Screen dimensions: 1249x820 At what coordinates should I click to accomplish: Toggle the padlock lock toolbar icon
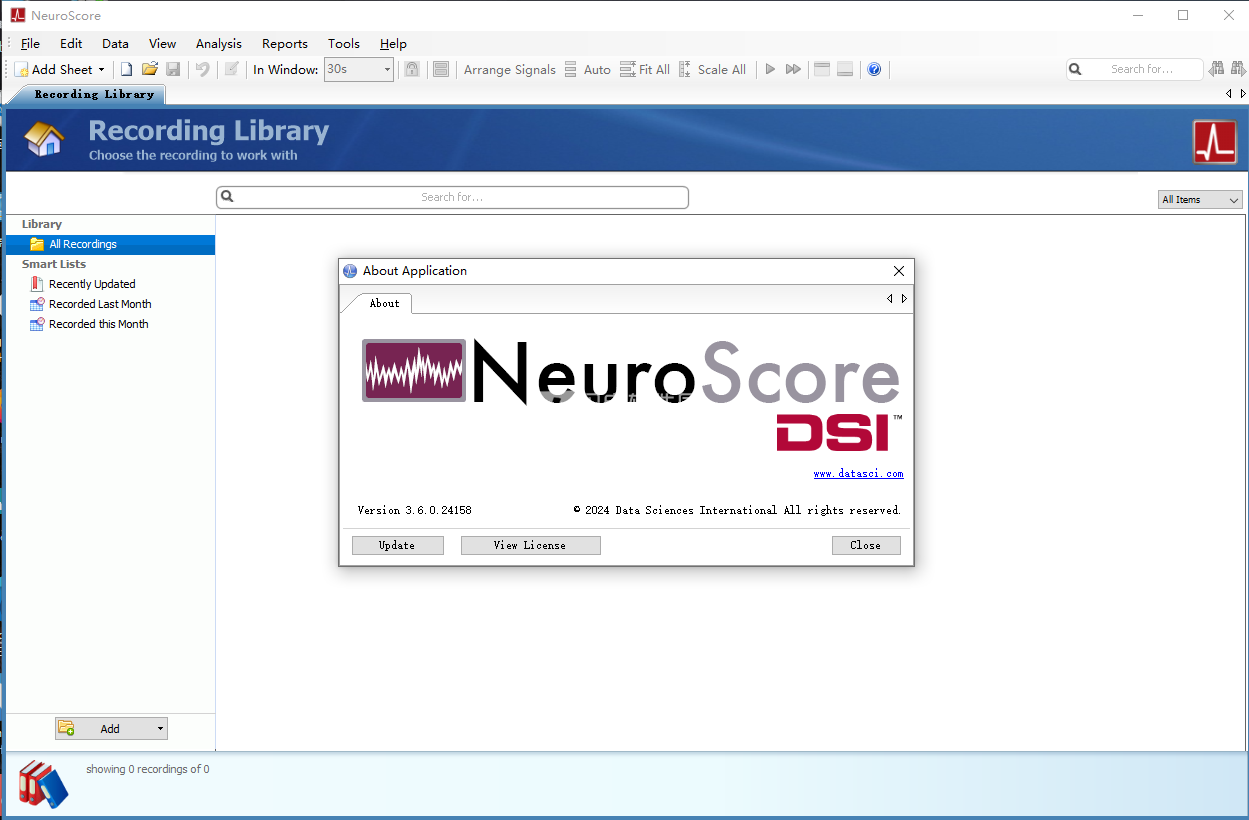tap(411, 69)
